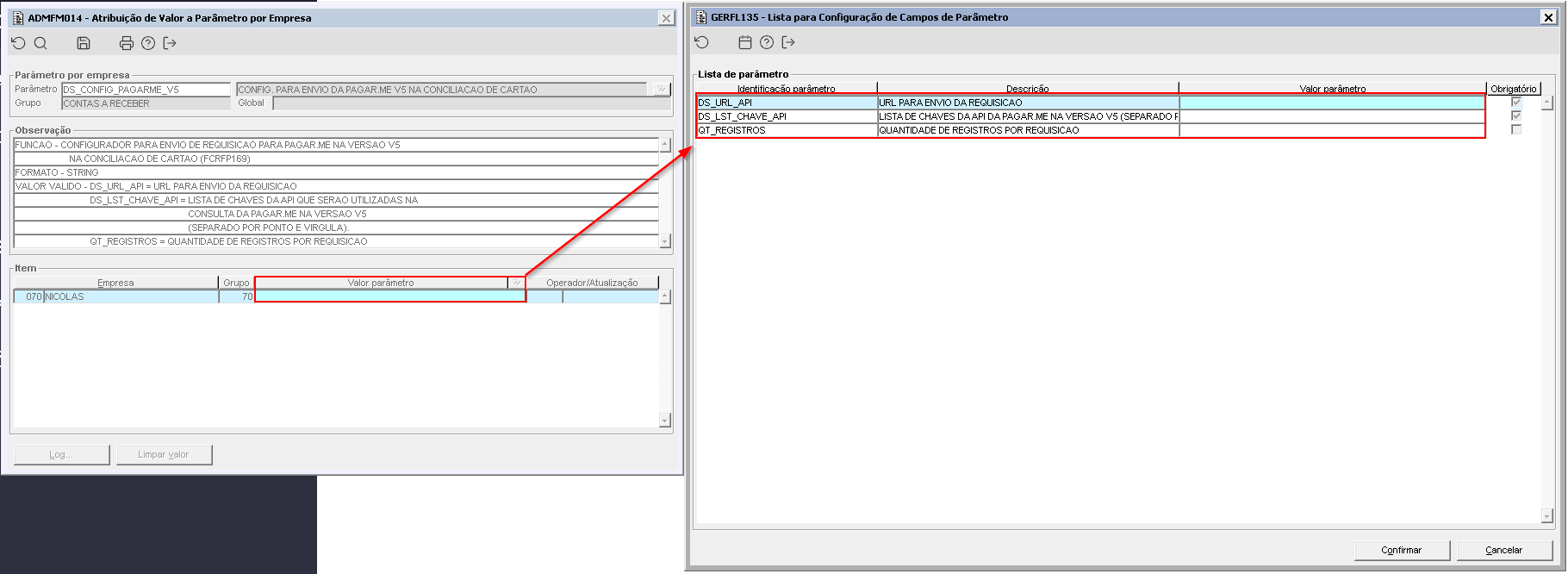Click parameter list scrollbar down arrow
This screenshot has width=1568, height=574.
pos(1547,516)
